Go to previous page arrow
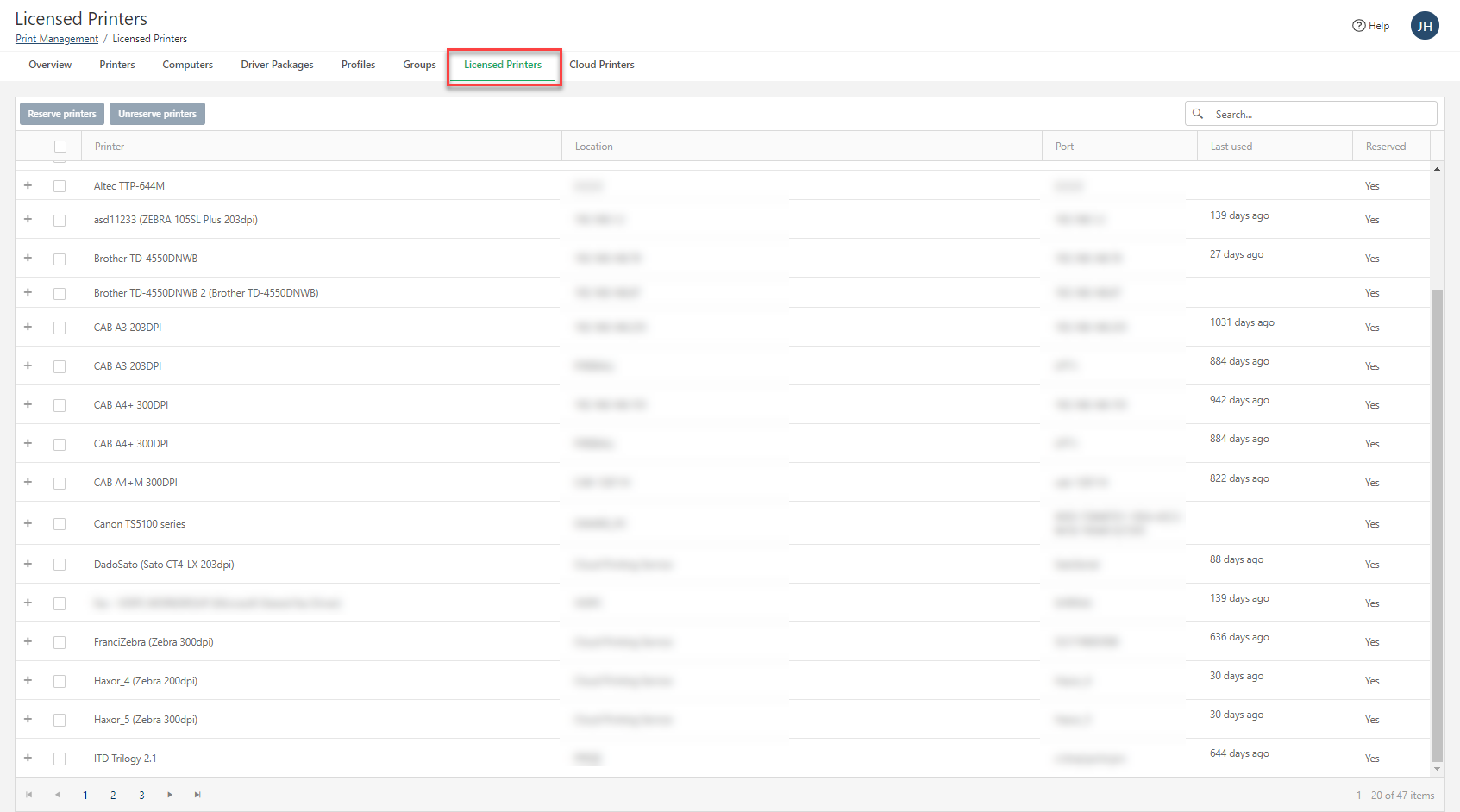This screenshot has height=812, width=1460. point(58,795)
